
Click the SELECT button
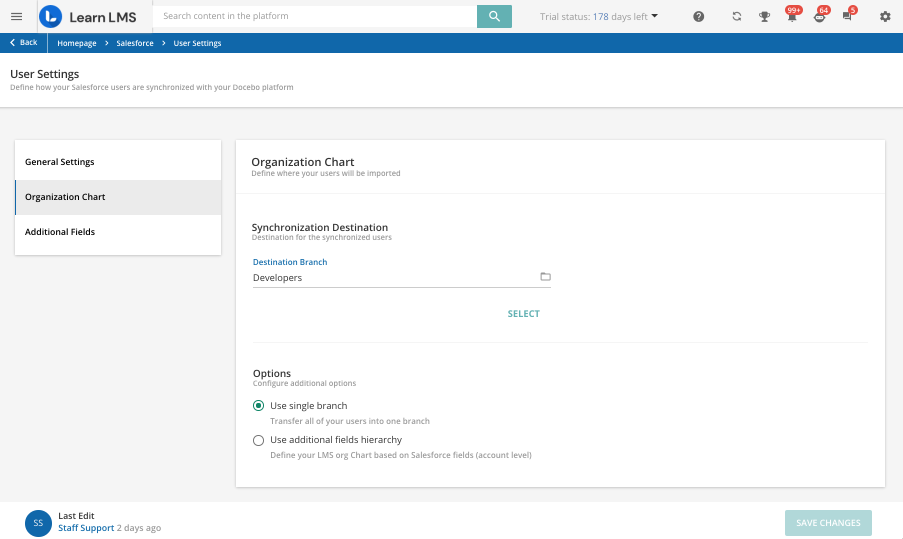tap(523, 314)
